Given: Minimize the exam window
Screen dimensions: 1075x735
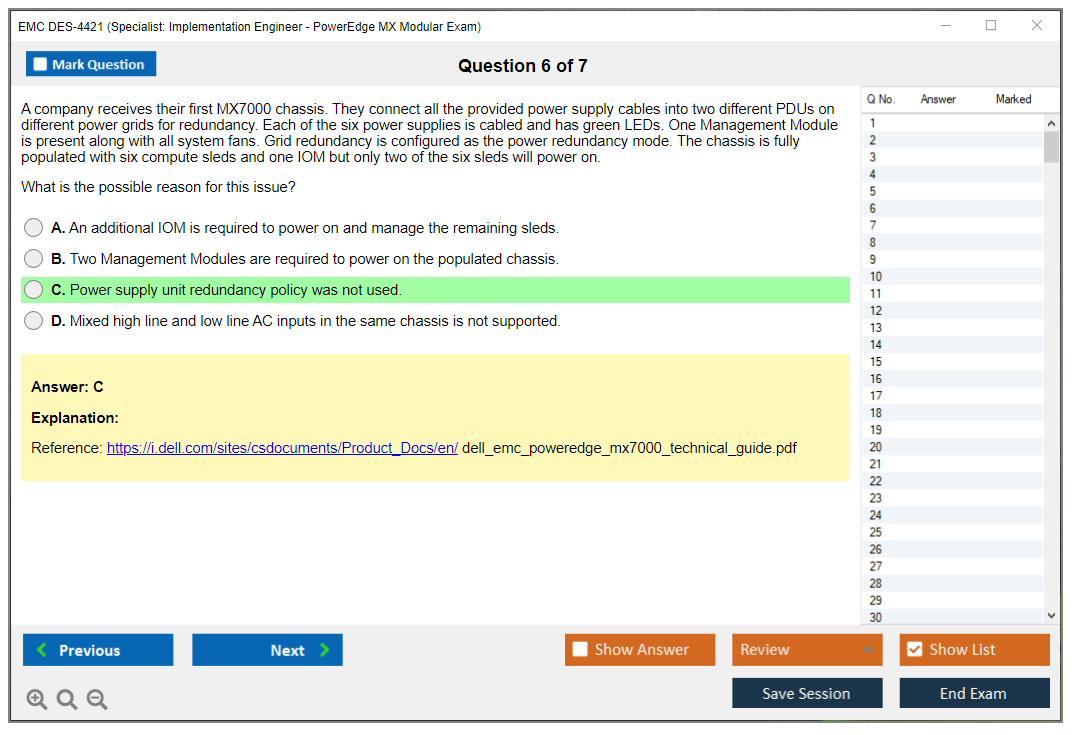Looking at the screenshot, I should (x=946, y=26).
